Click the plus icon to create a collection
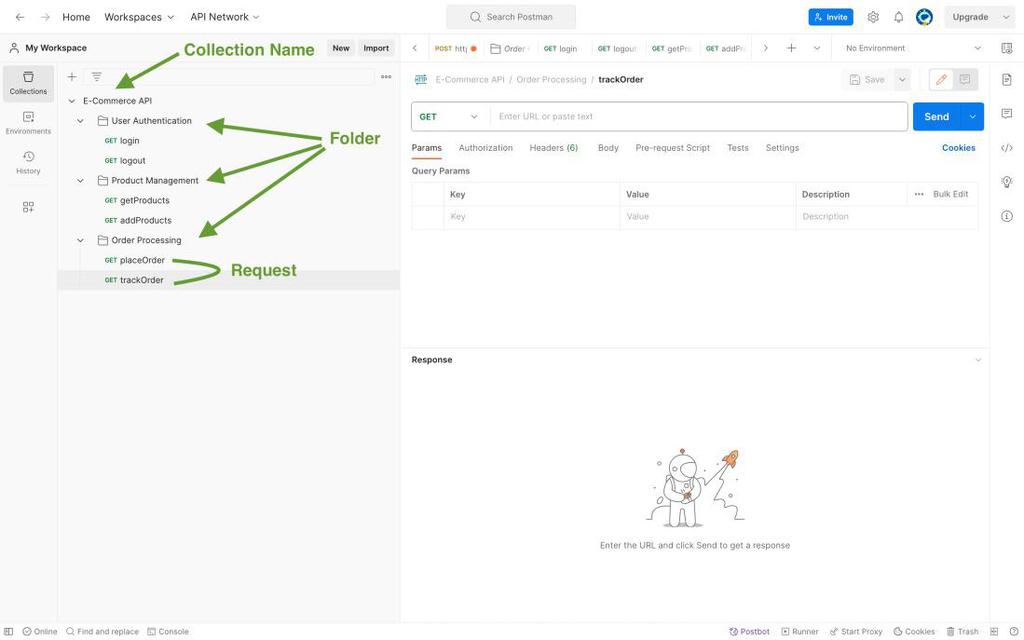 click(x=72, y=77)
